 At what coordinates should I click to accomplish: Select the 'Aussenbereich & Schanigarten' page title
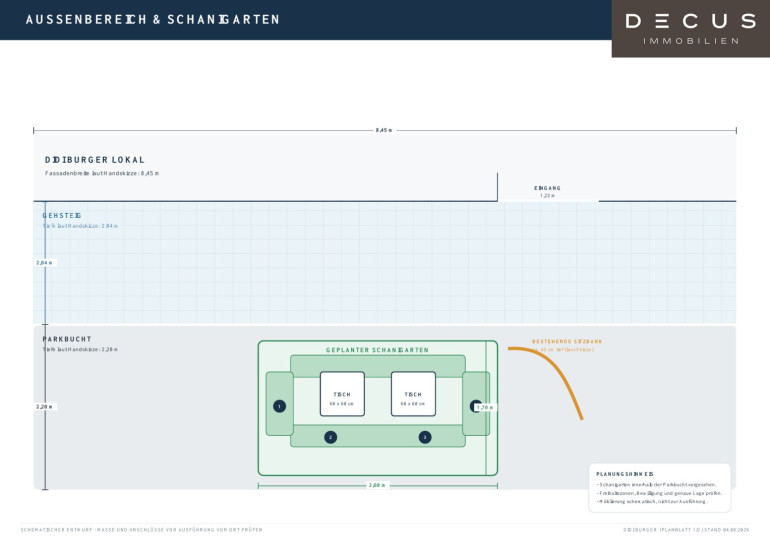coord(153,20)
